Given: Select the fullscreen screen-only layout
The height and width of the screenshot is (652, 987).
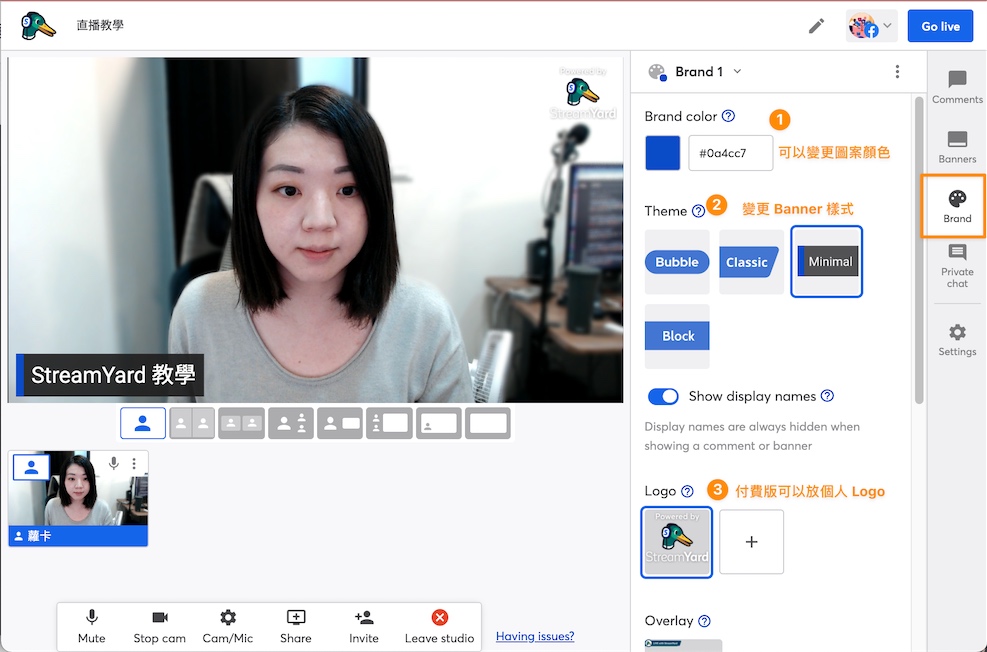Looking at the screenshot, I should 488,423.
